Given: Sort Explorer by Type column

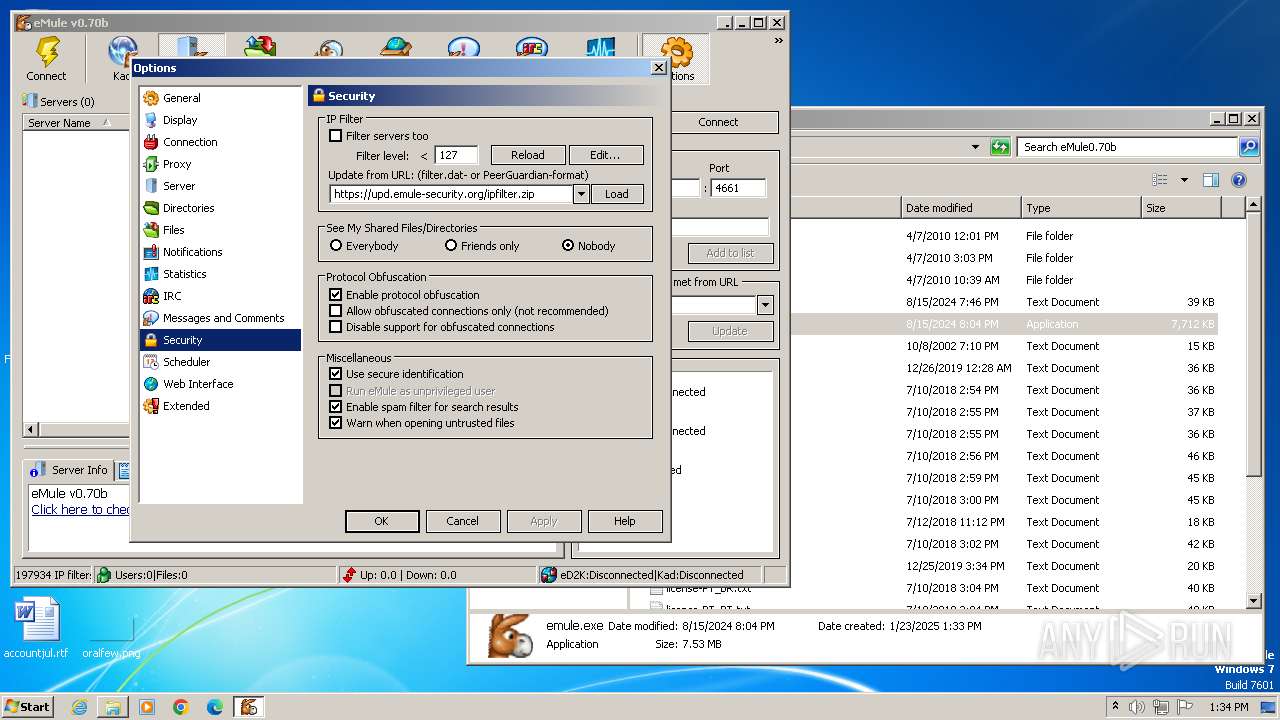Looking at the screenshot, I should tap(1081, 208).
